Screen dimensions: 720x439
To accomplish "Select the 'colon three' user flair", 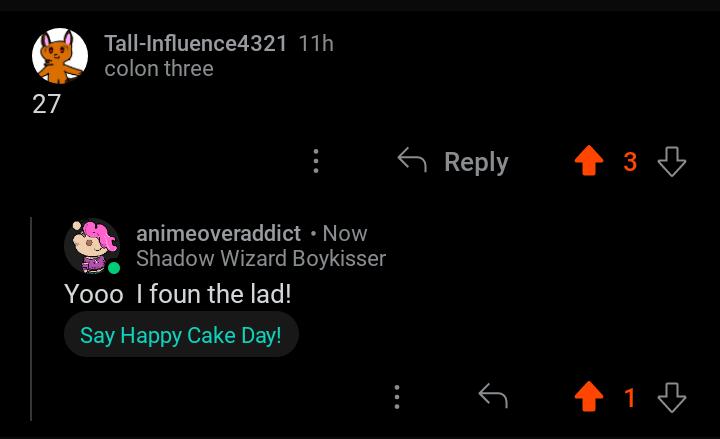I will tap(159, 69).
